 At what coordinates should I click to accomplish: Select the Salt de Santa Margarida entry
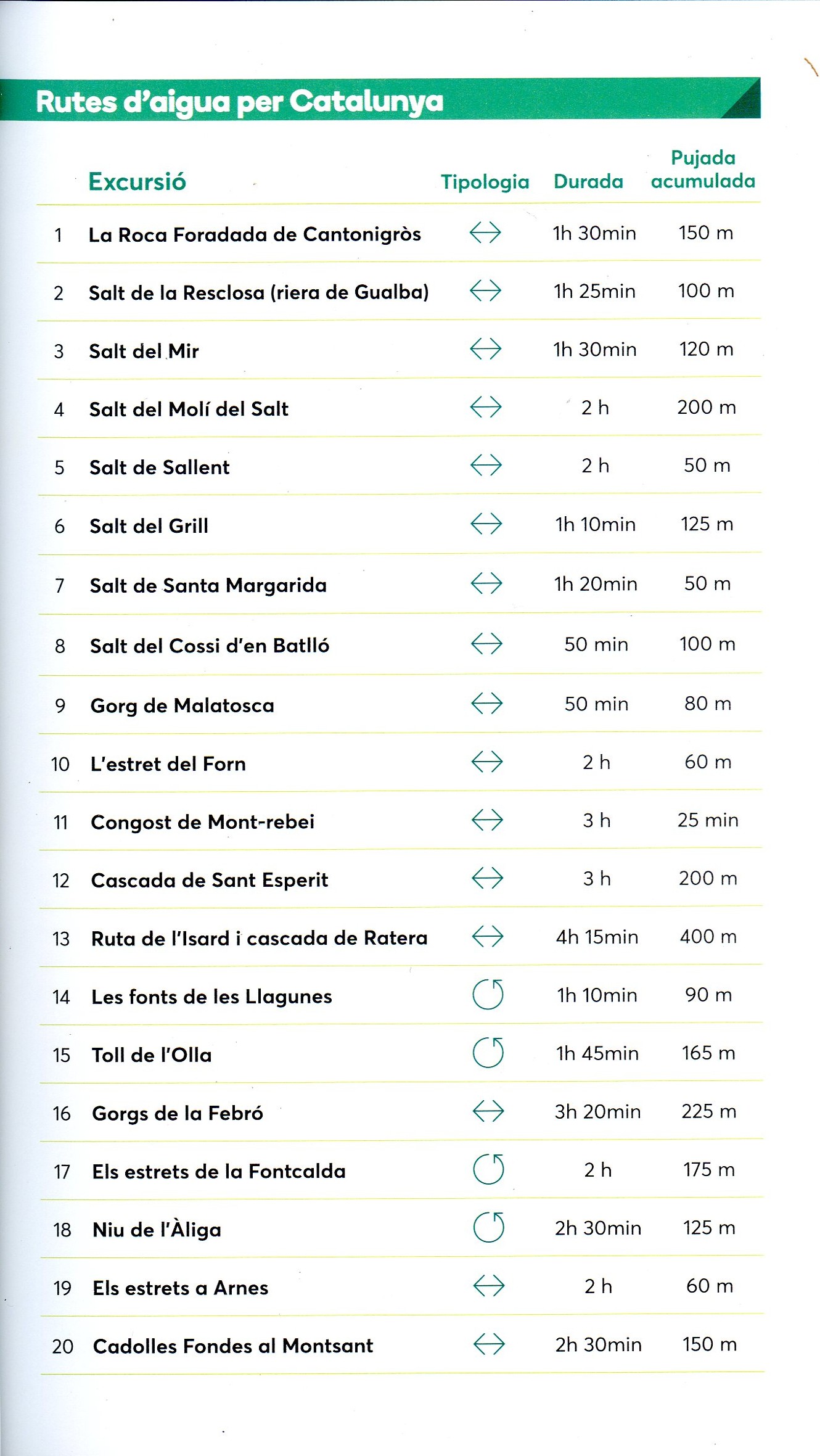tap(208, 585)
